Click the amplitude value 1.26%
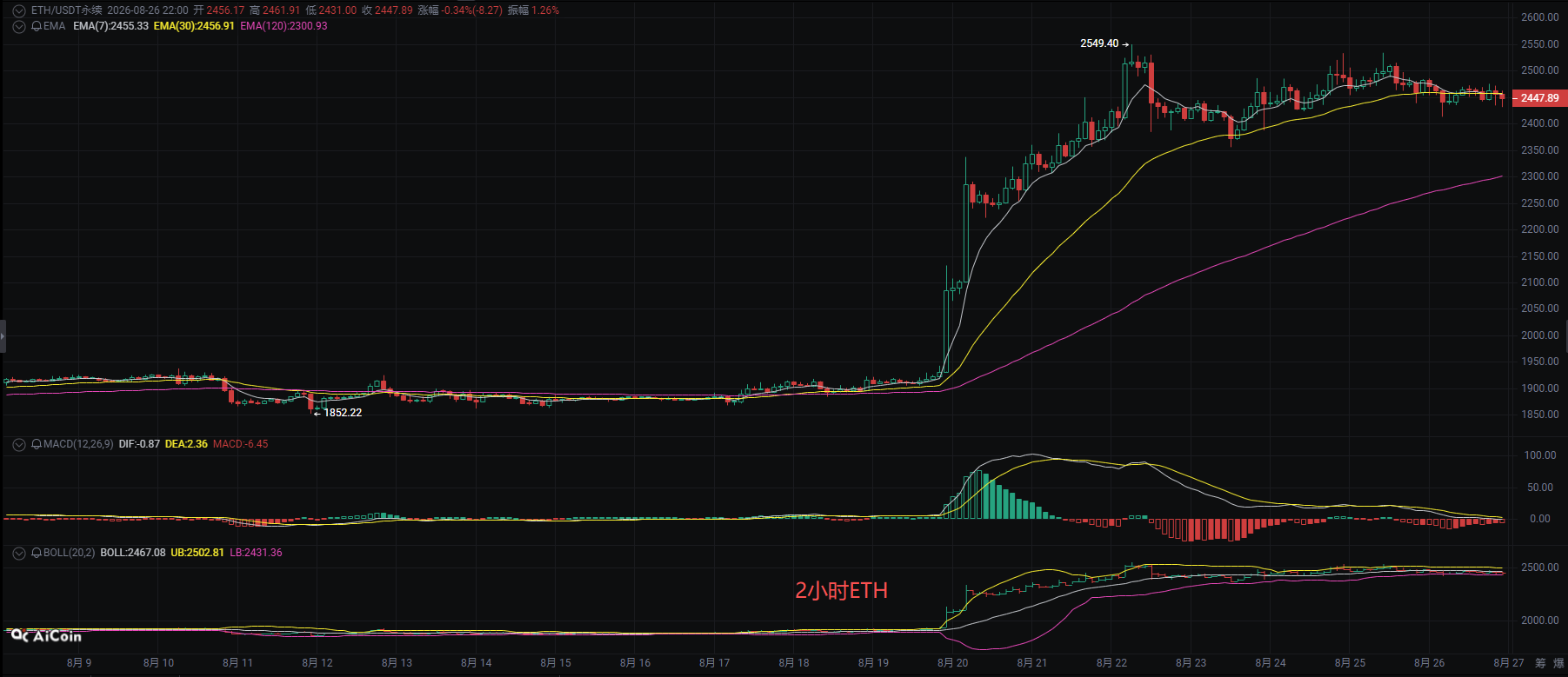The image size is (1568, 677). click(x=545, y=10)
